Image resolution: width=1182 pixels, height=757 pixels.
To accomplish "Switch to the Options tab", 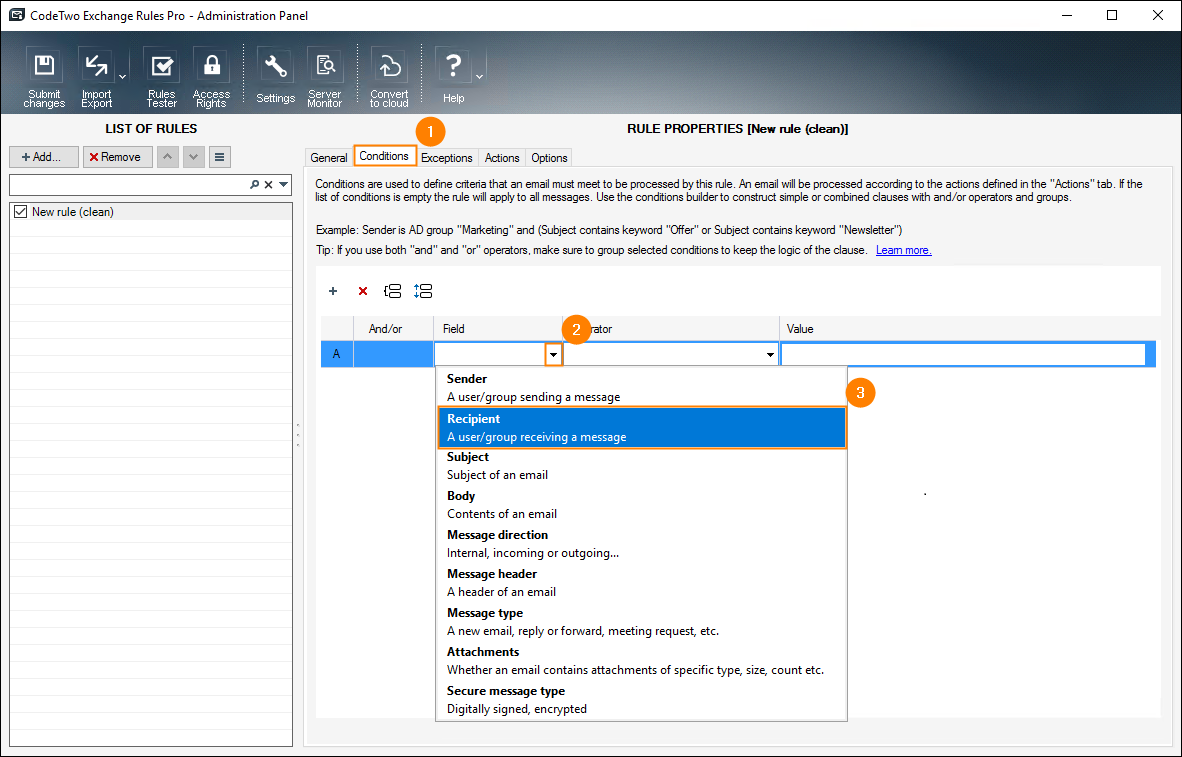I will coord(549,158).
